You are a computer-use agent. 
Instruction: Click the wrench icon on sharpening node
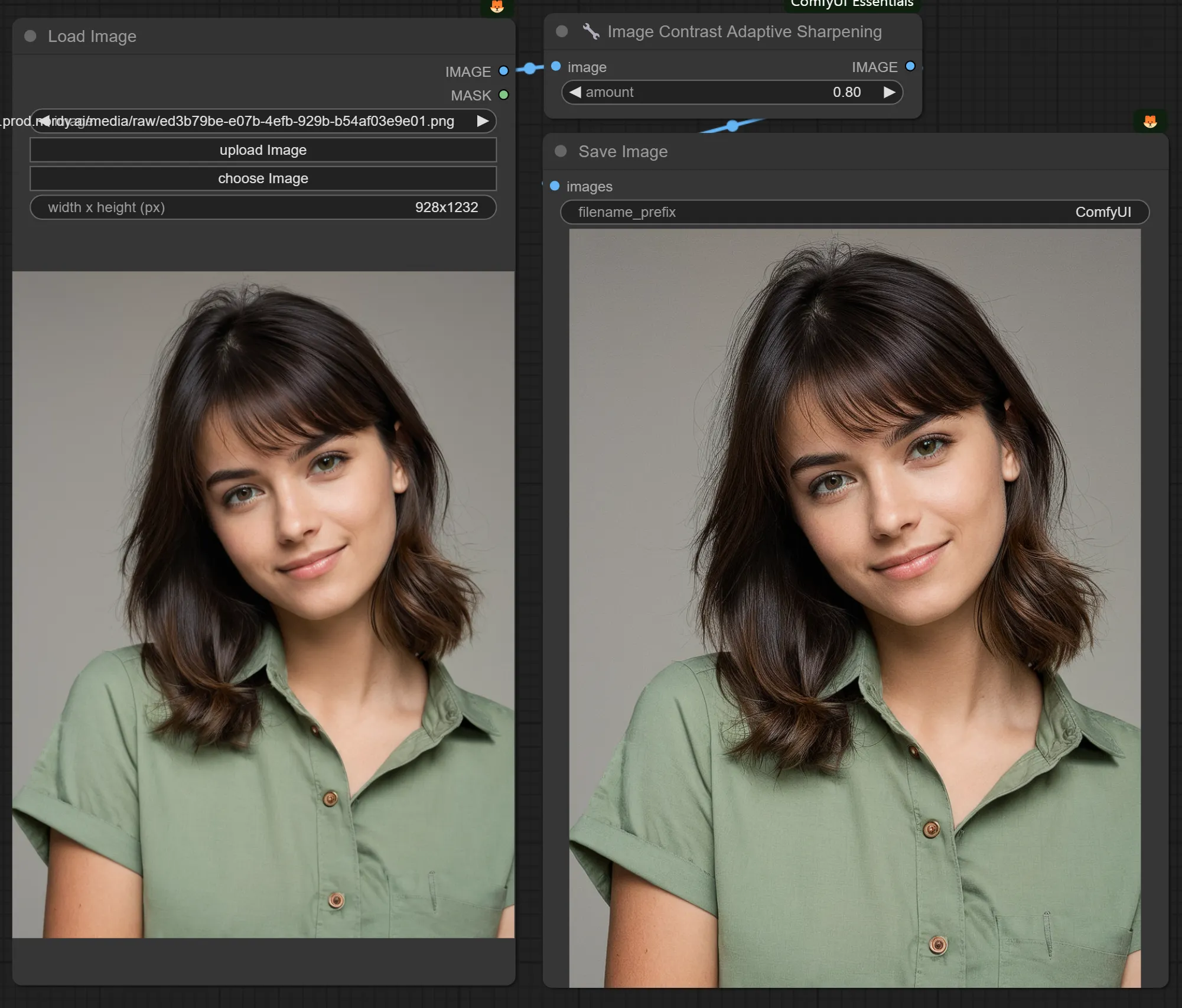pos(591,31)
